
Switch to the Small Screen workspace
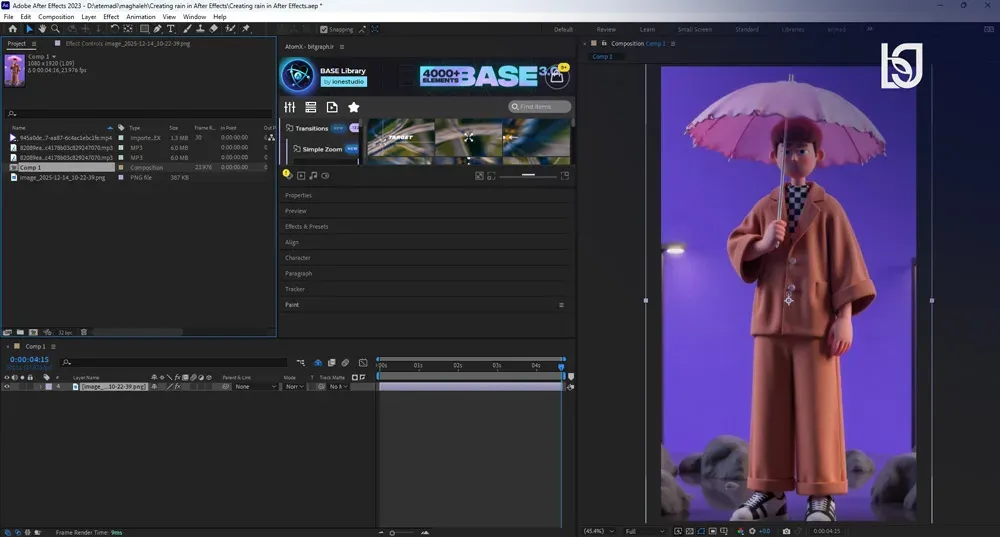click(x=695, y=29)
